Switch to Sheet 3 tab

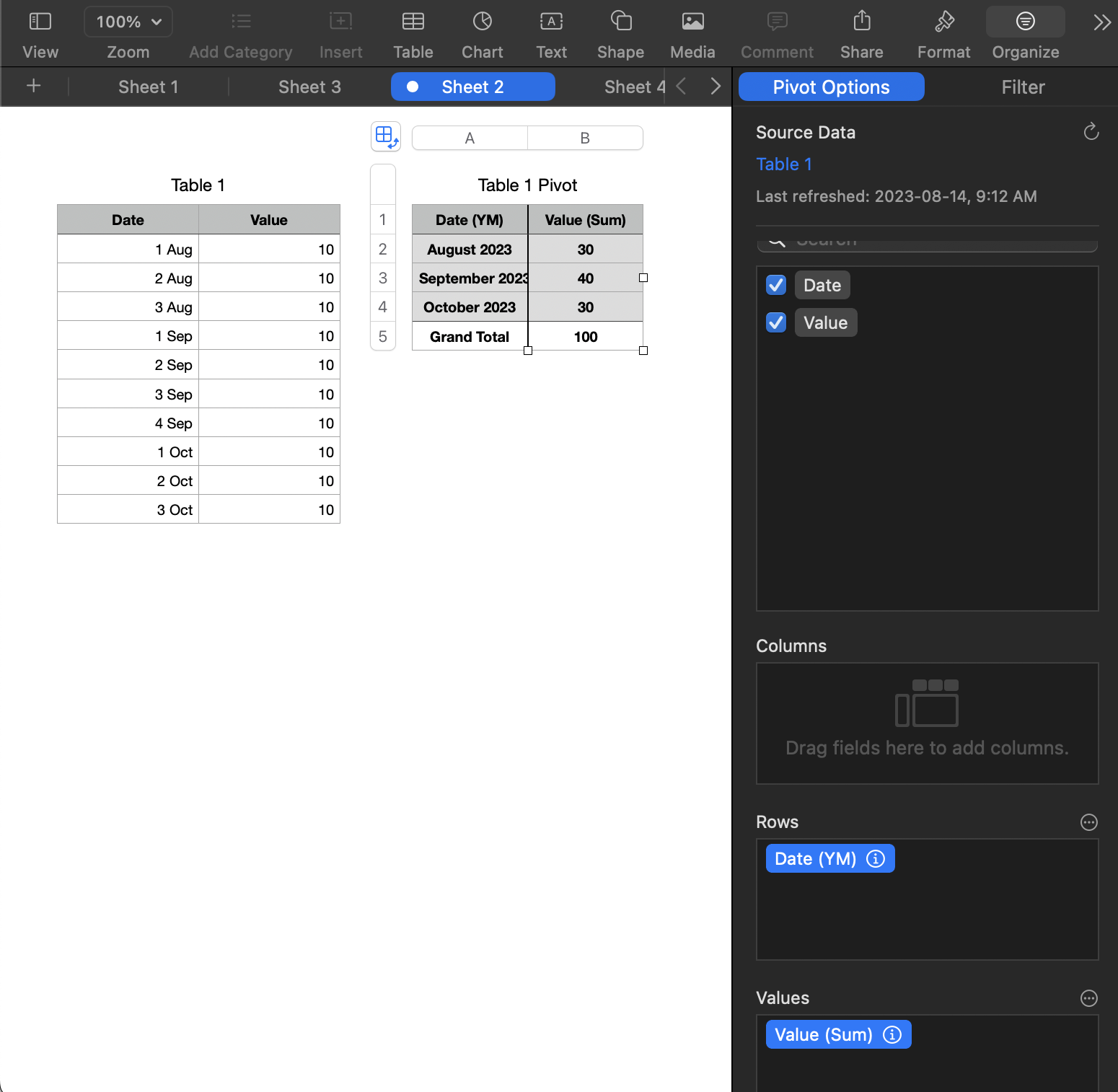(309, 87)
